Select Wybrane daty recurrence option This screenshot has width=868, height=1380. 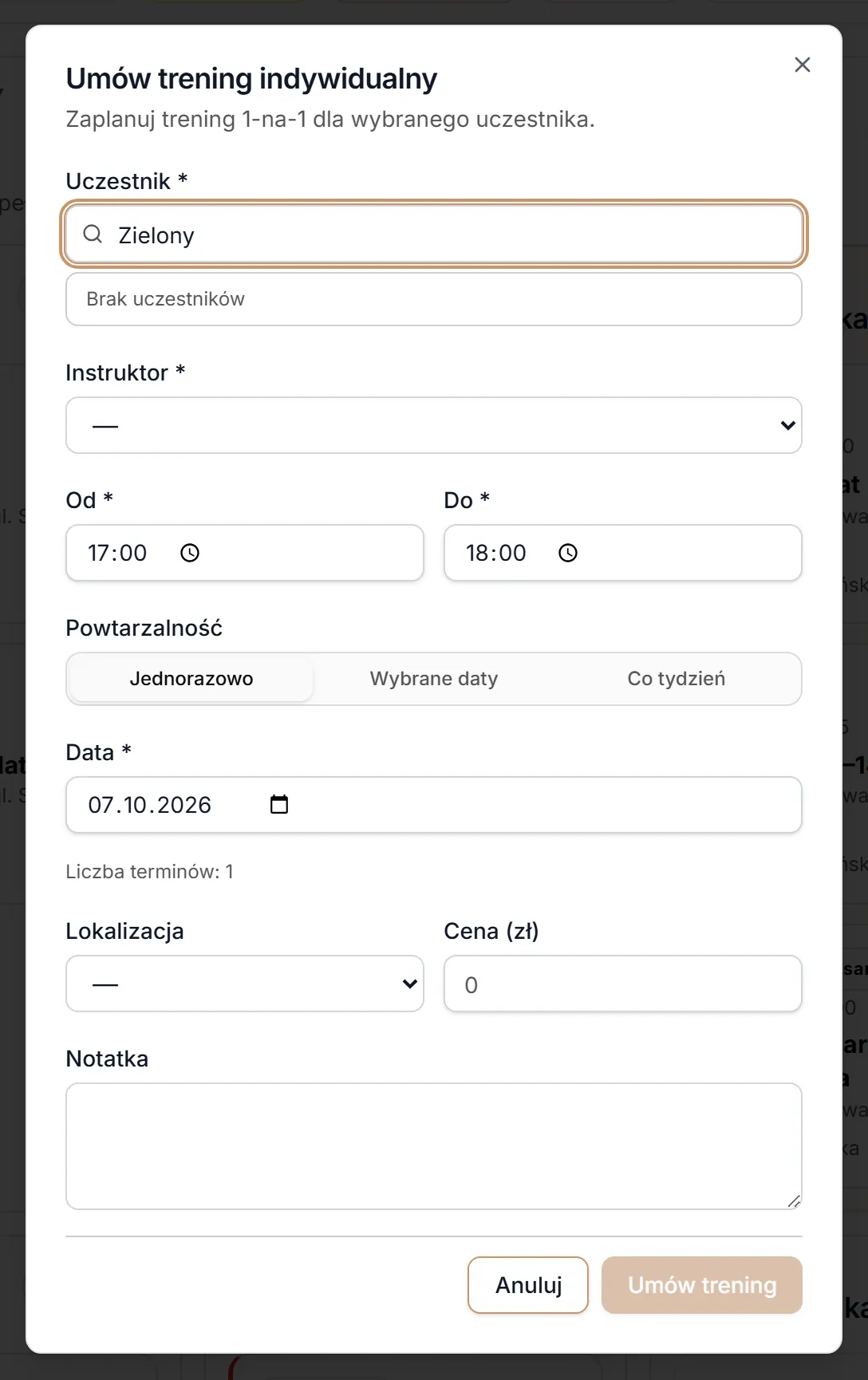[x=434, y=679]
